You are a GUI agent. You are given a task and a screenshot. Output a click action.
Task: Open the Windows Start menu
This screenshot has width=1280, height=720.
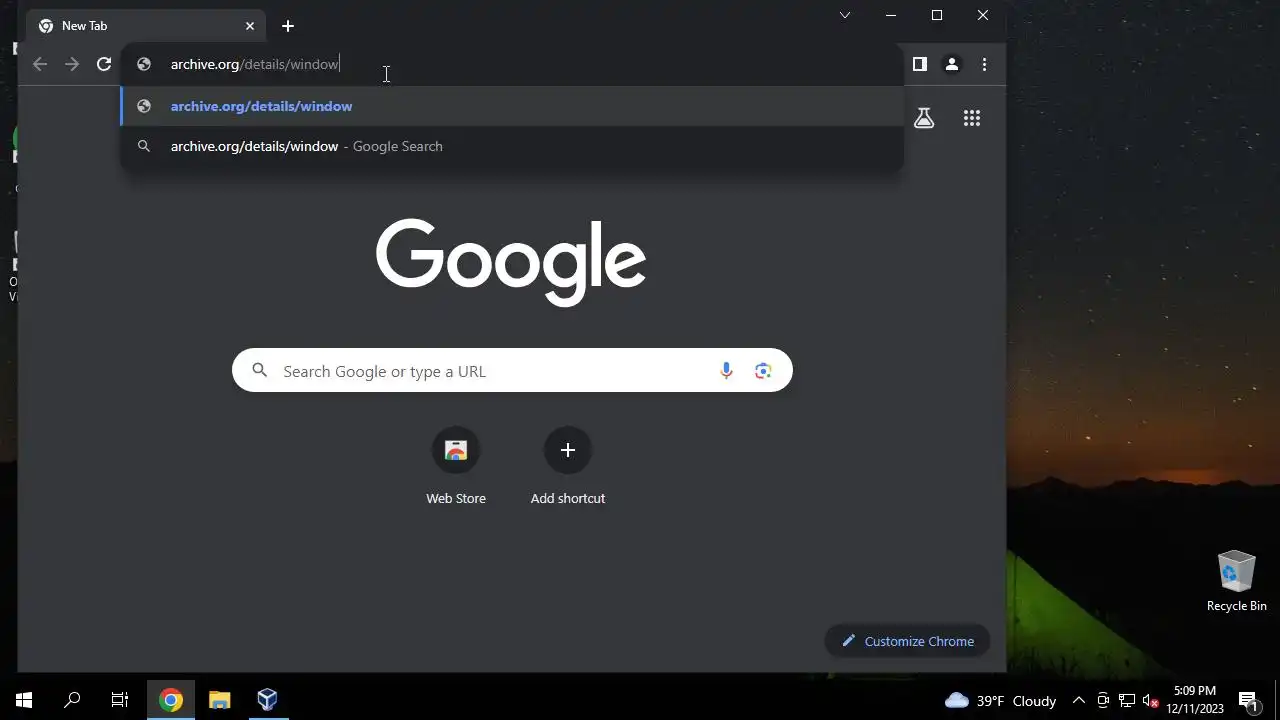tap(24, 700)
